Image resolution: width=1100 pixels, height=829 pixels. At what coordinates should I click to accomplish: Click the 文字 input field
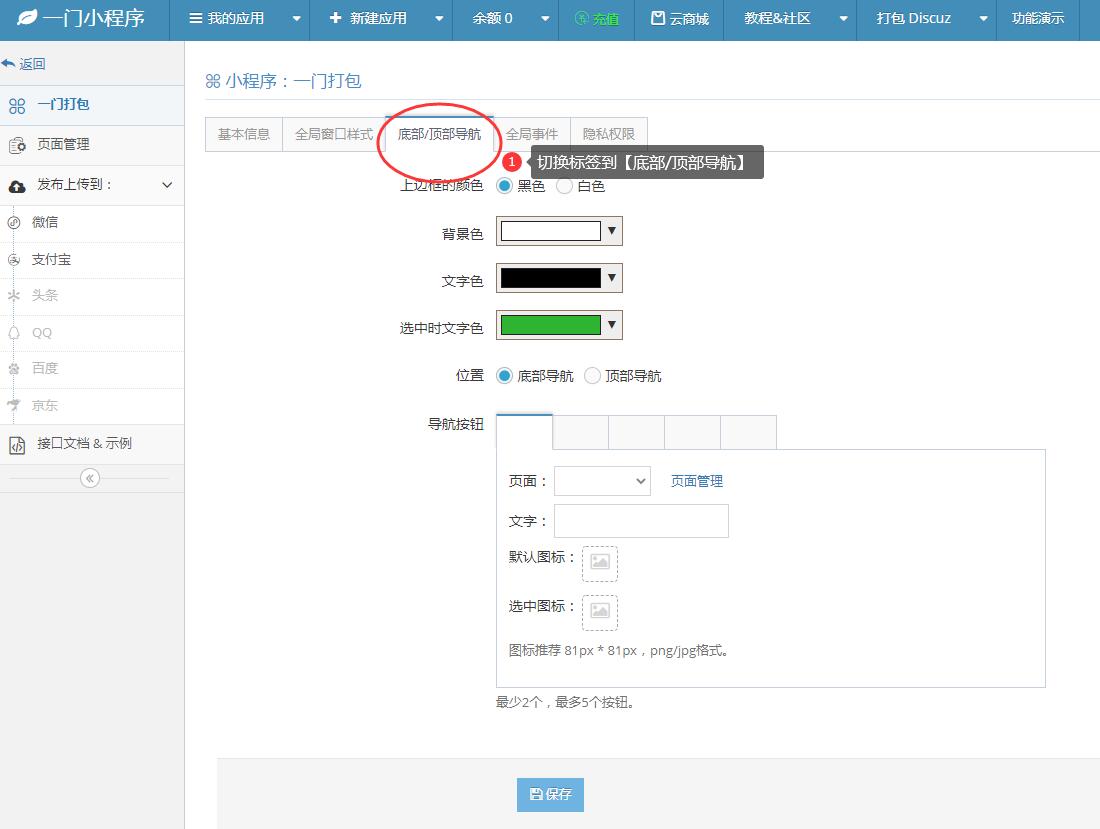click(x=641, y=521)
